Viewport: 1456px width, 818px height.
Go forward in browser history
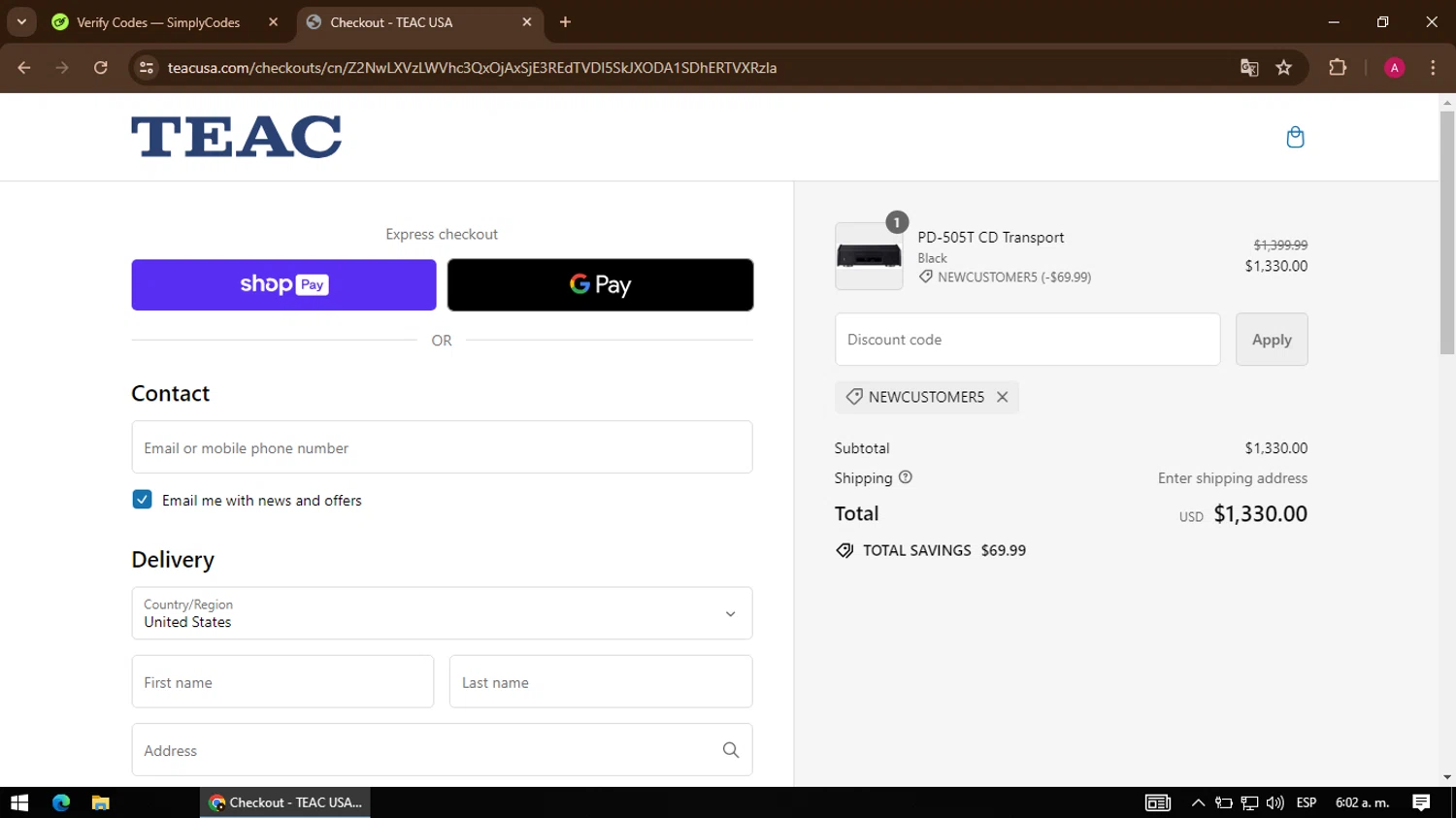62,68
